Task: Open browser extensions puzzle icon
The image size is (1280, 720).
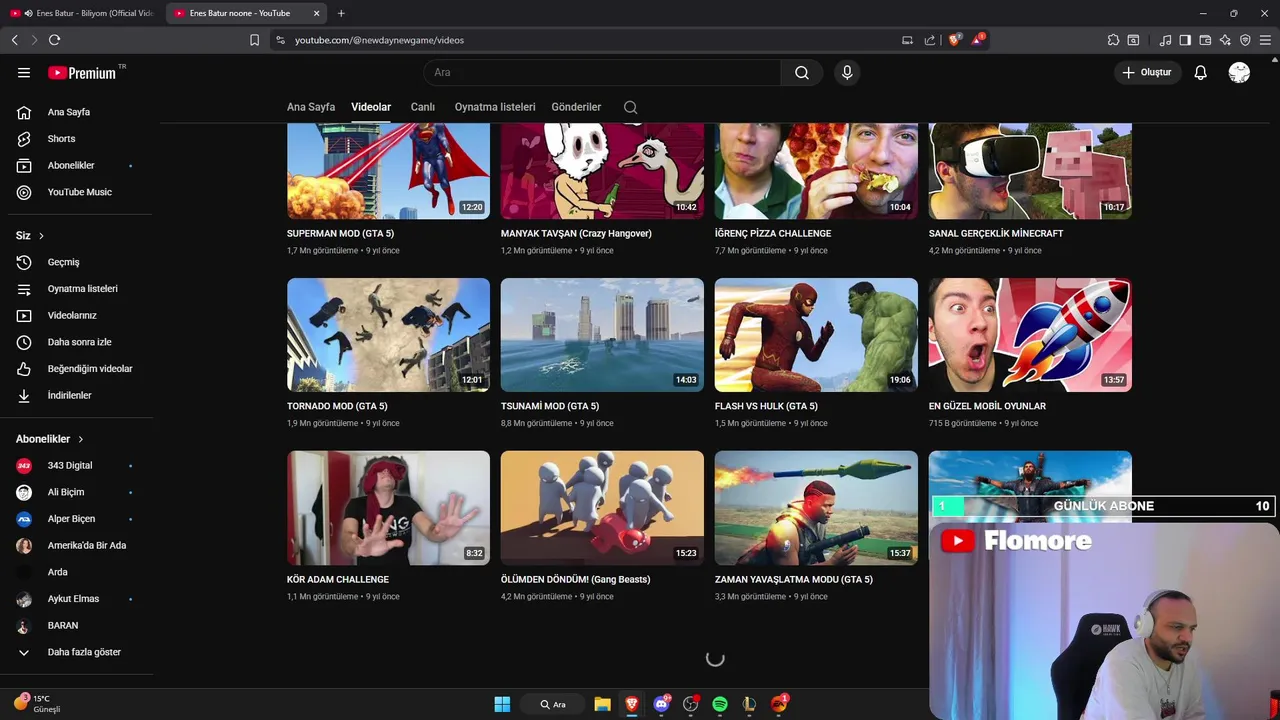Action: pos(1113,40)
